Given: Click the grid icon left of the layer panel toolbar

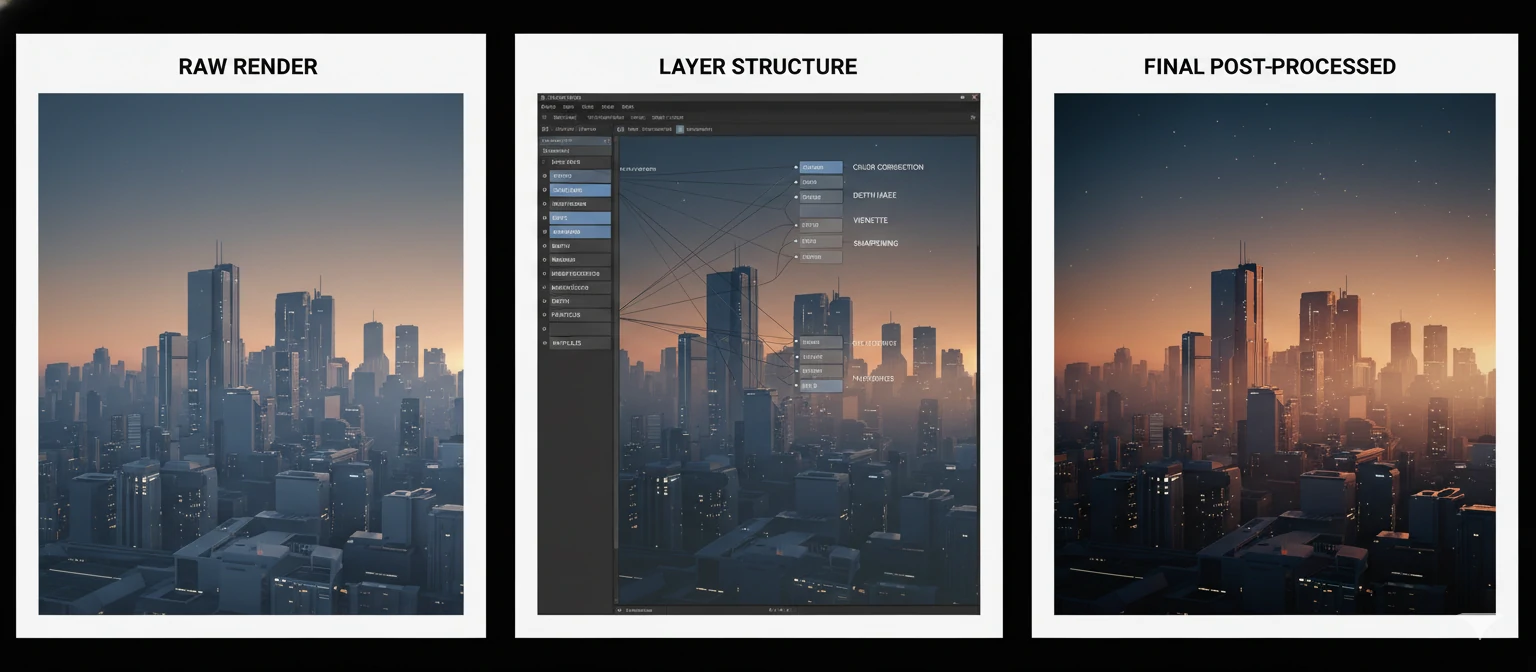Looking at the screenshot, I should 545,129.
